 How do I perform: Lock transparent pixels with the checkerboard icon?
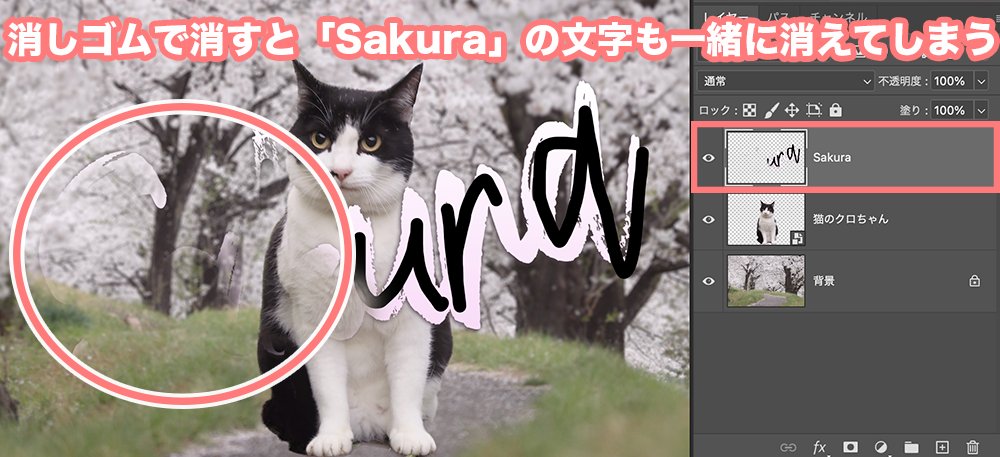click(x=750, y=110)
